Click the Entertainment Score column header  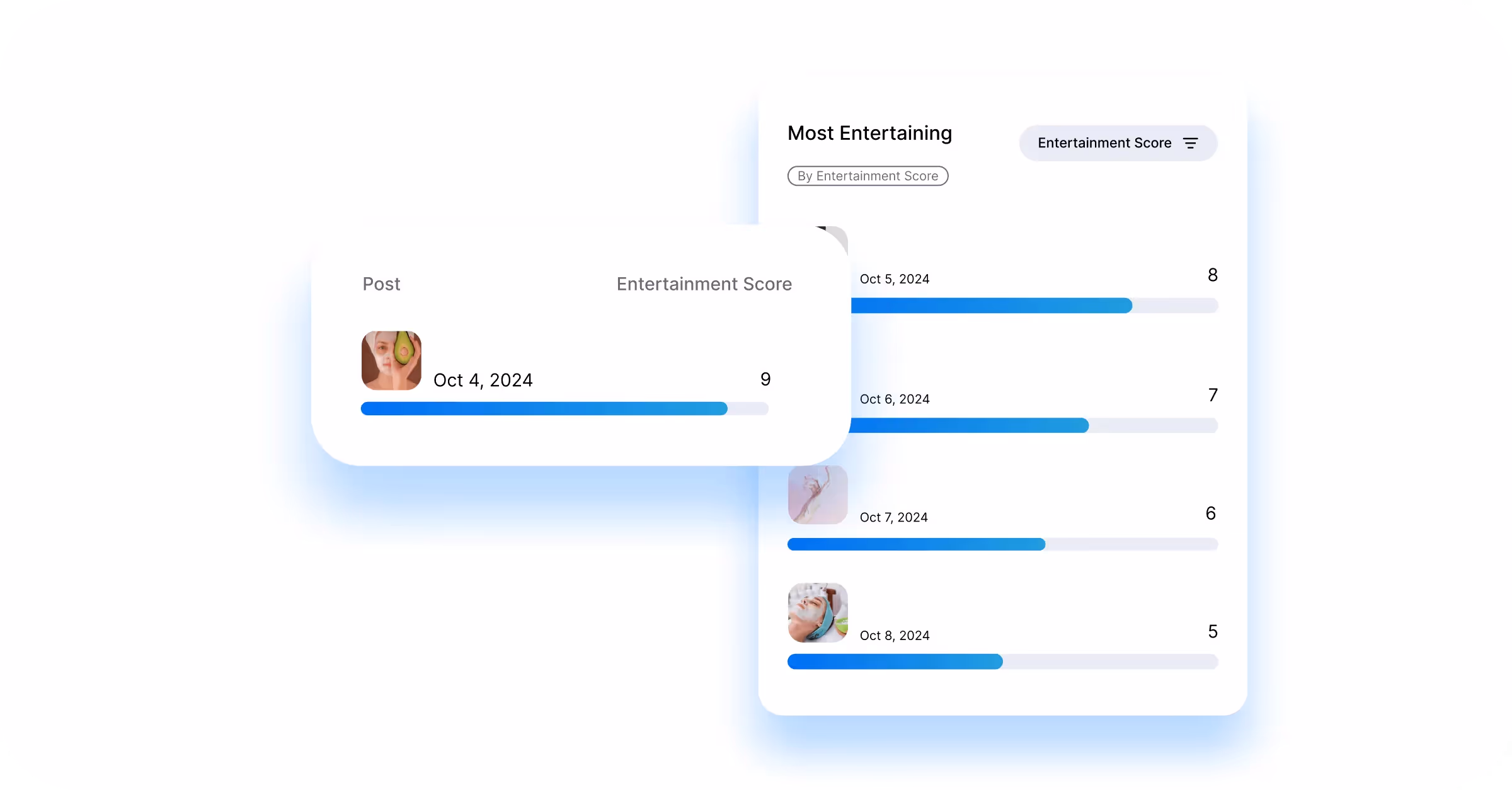click(x=704, y=284)
